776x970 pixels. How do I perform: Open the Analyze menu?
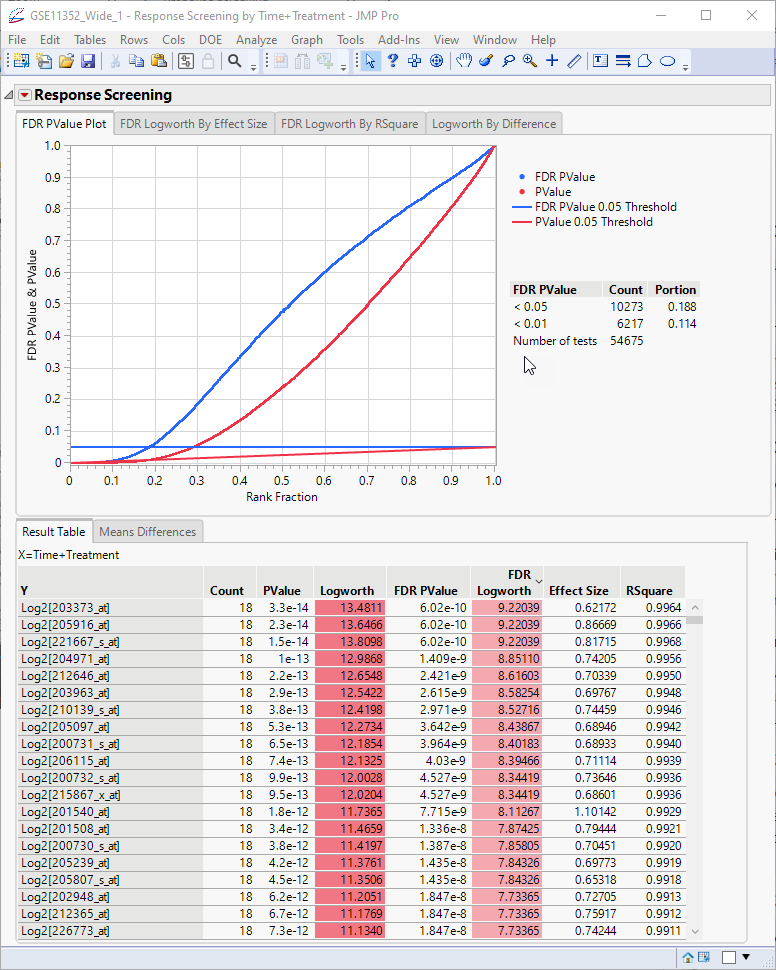click(256, 40)
